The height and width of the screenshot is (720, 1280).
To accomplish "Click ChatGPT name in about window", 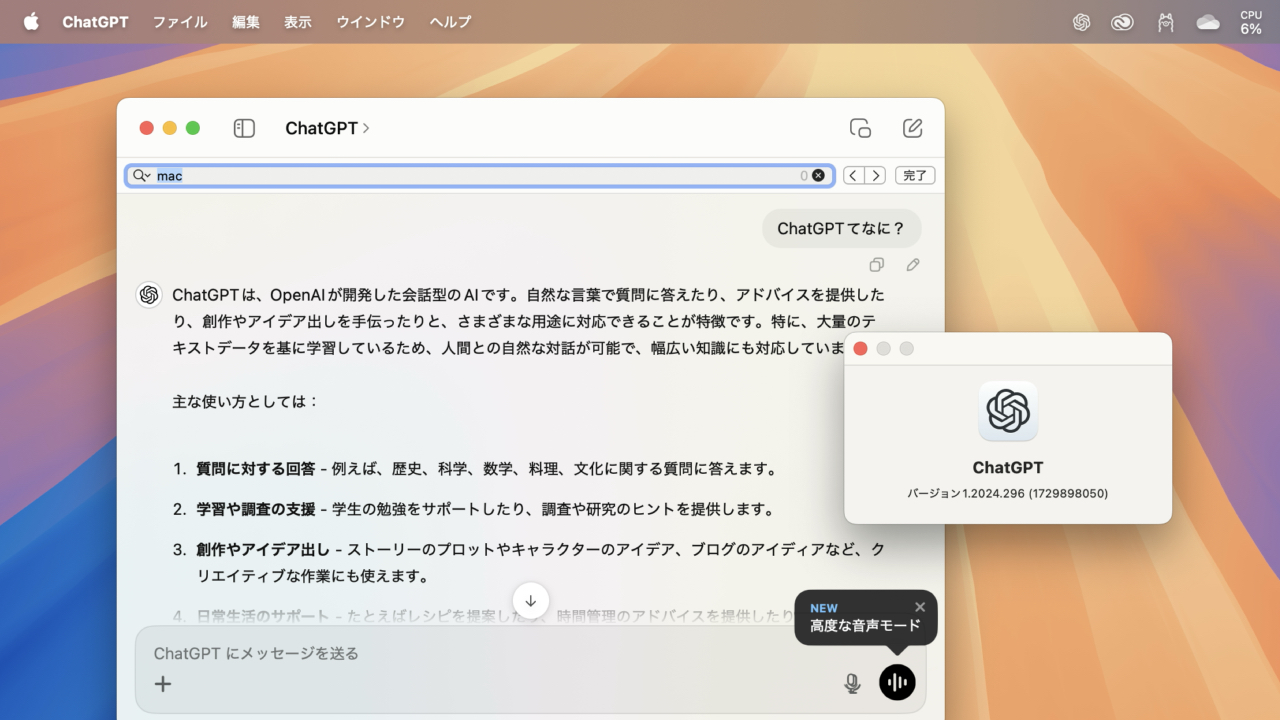I will point(1008,467).
